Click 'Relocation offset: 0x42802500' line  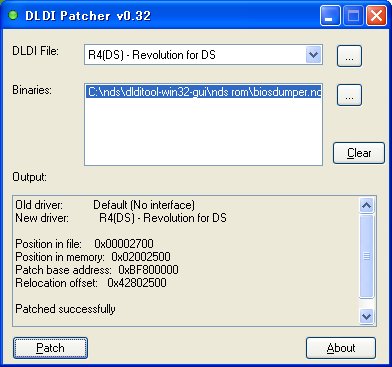[x=91, y=283]
